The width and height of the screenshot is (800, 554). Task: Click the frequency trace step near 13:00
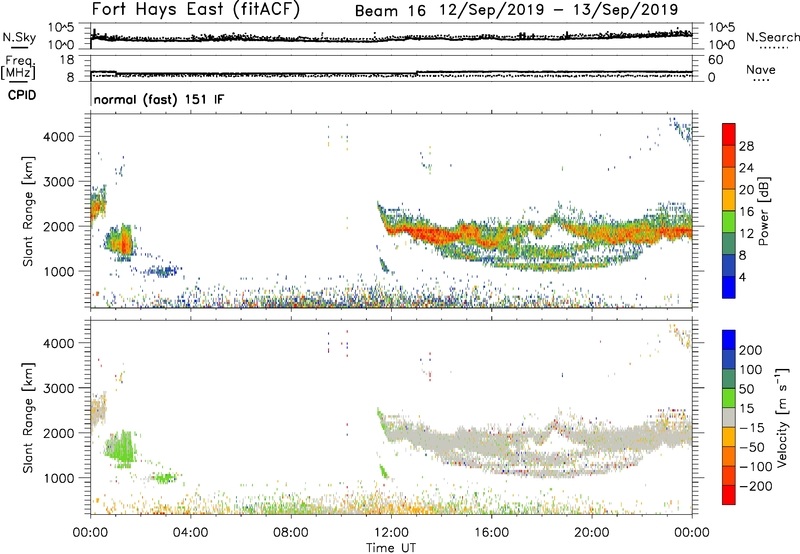416,73
